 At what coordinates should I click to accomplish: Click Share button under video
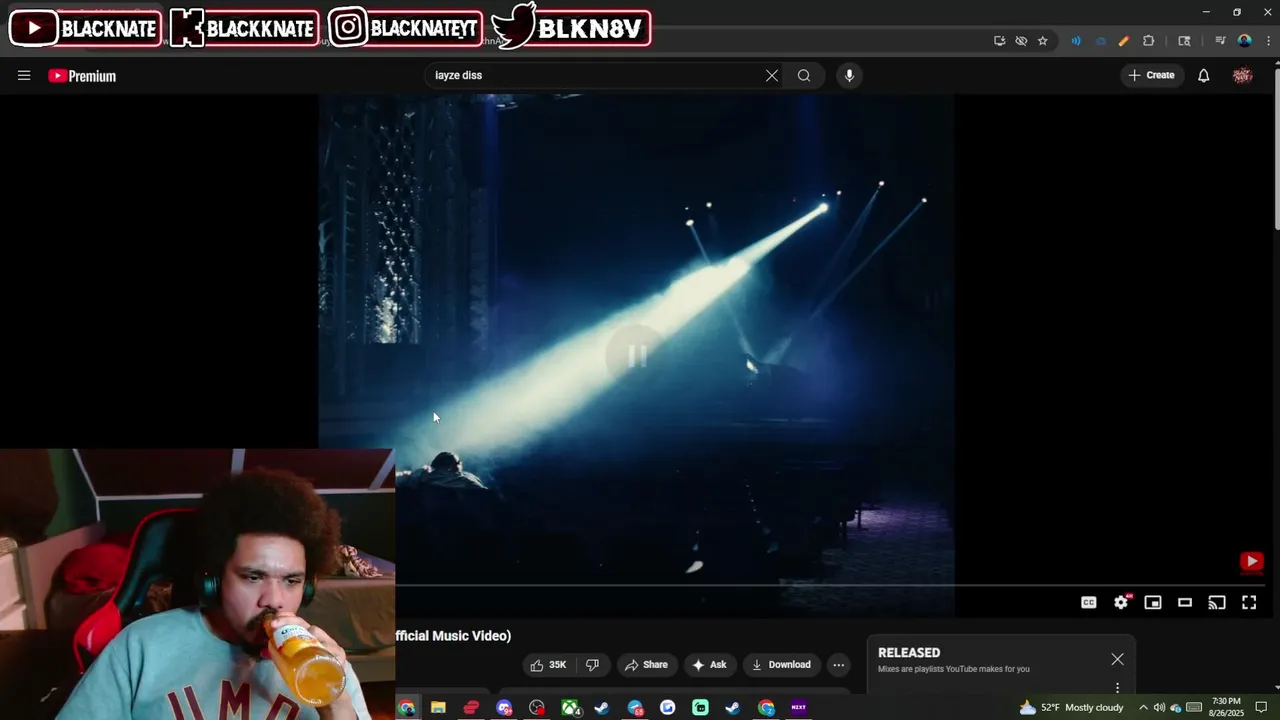pyautogui.click(x=646, y=665)
